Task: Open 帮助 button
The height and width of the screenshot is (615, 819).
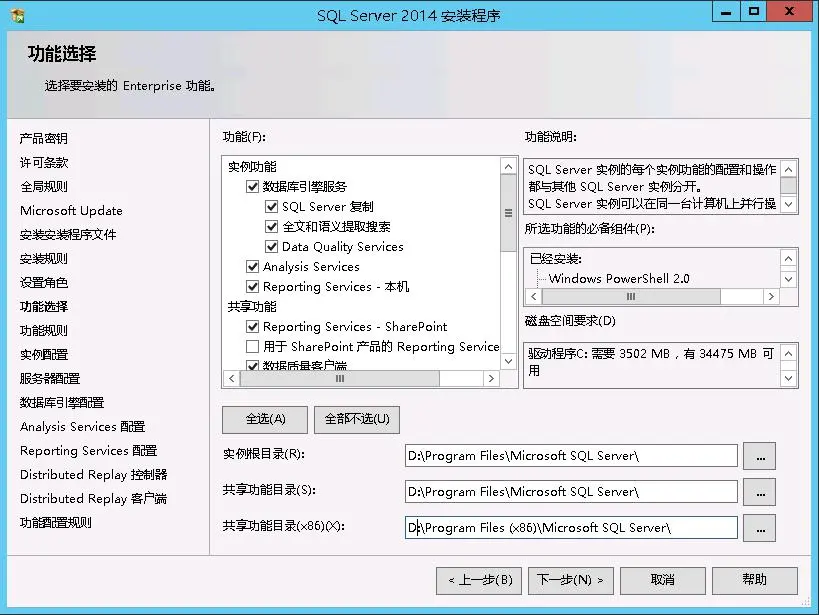Action: (755, 581)
